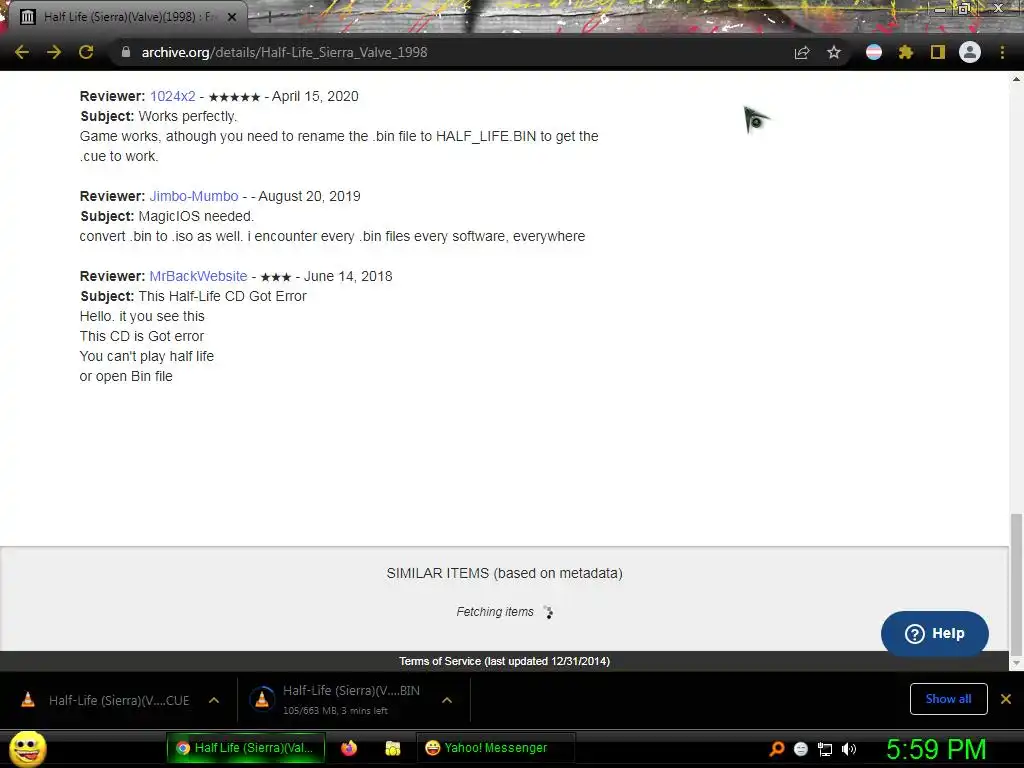Click 'MagicIOS needed.' subject text

click(196, 216)
